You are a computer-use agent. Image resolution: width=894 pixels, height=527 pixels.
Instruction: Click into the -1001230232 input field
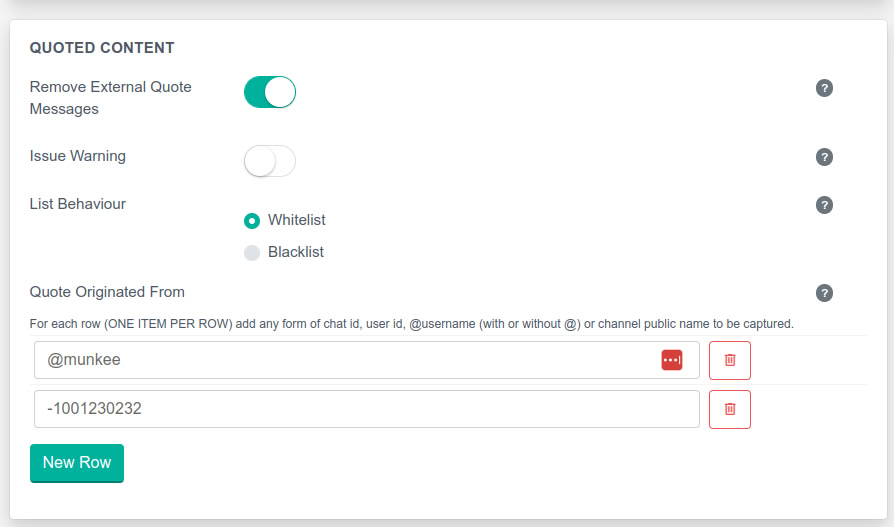click(360, 409)
